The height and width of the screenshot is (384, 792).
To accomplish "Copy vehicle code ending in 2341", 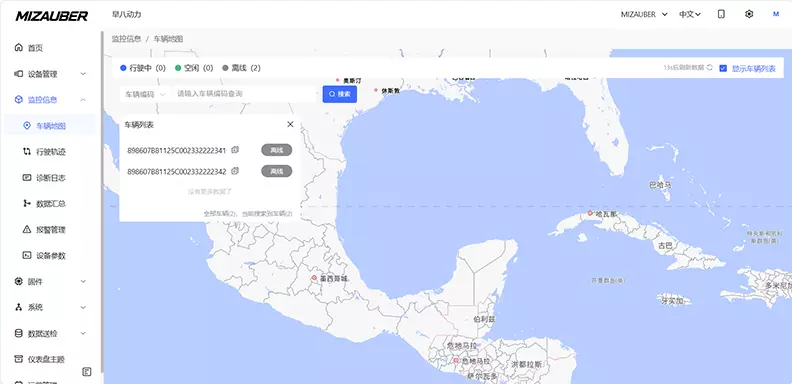I will (235, 150).
